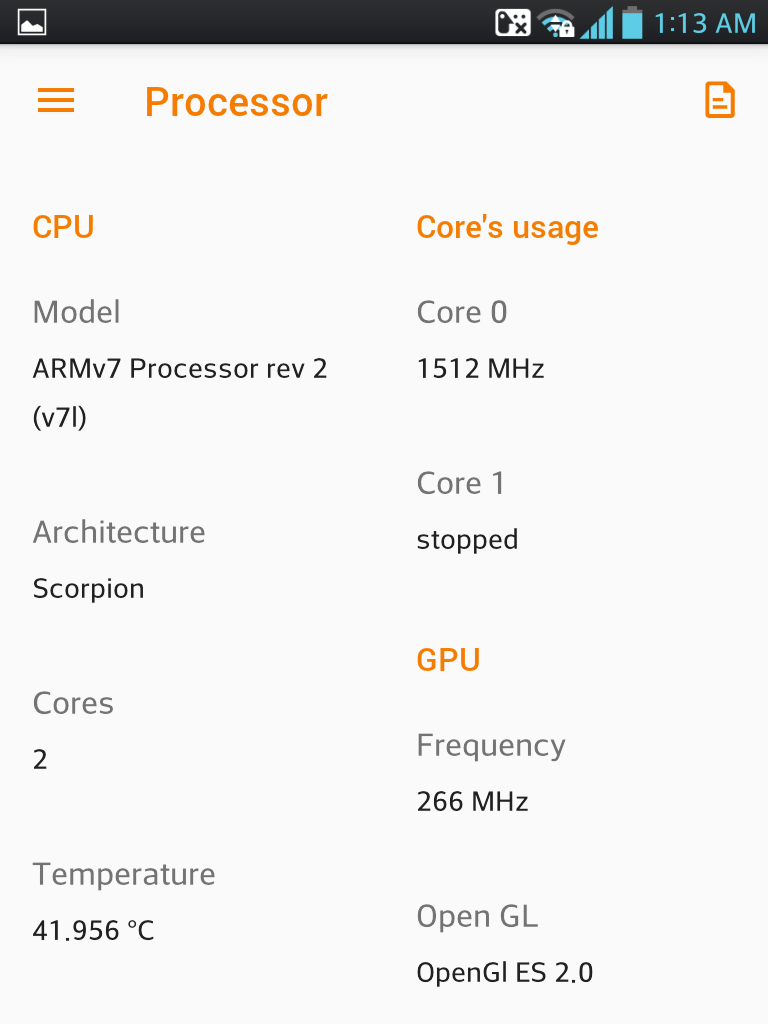The image size is (768, 1024).
Task: Tap the Core 0 1512 MHz value
Action: pyautogui.click(x=480, y=369)
